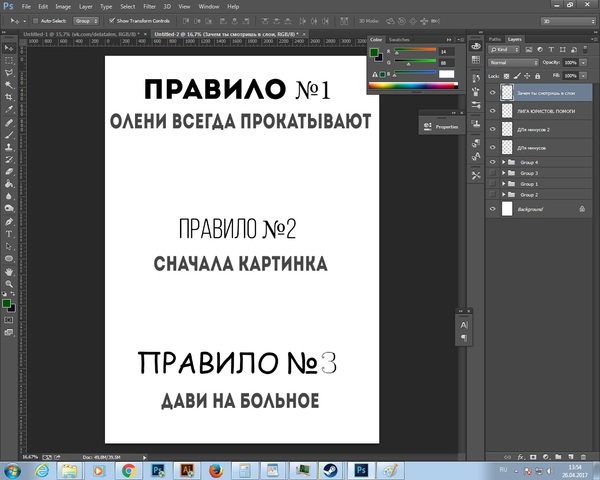Adjust the red R color slider
600x480 pixels.
point(415,51)
